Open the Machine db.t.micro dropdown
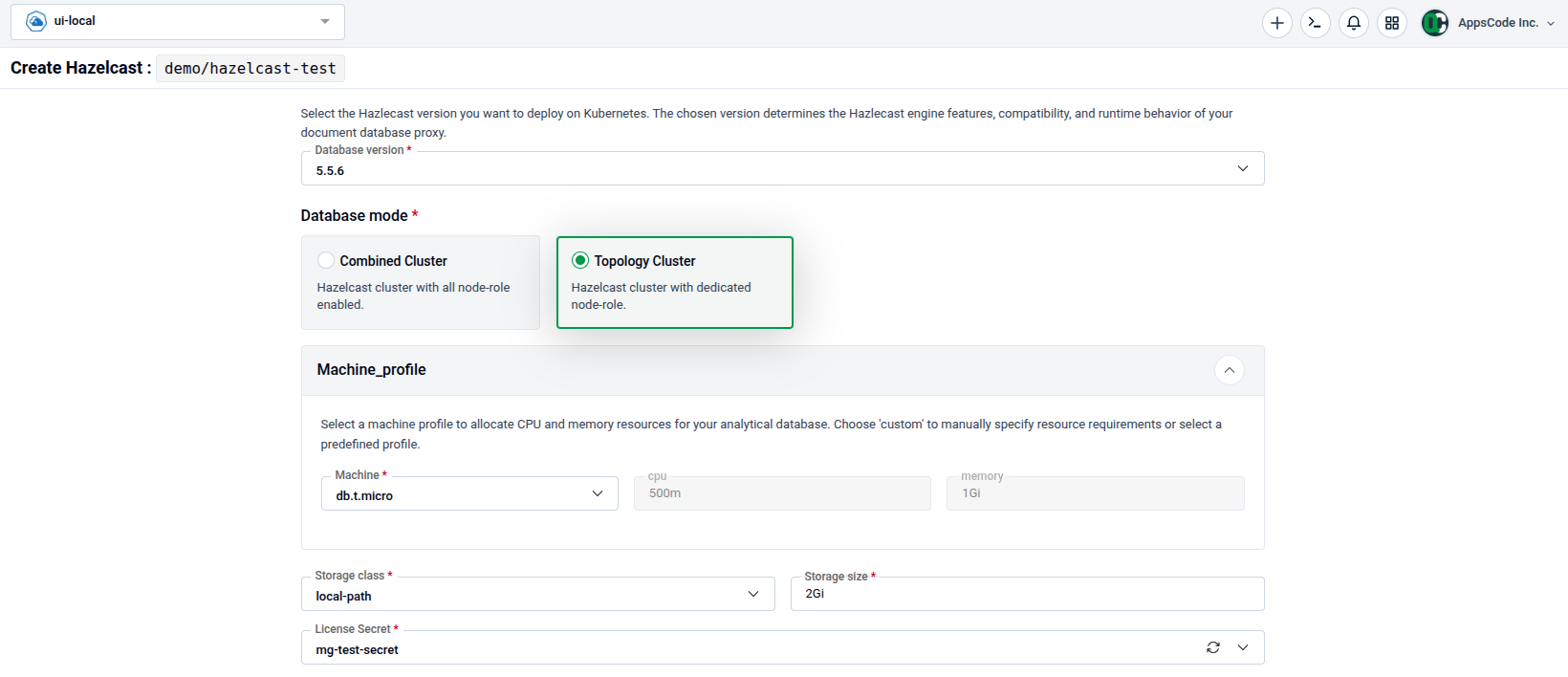This screenshot has height=677, width=1568. click(469, 493)
